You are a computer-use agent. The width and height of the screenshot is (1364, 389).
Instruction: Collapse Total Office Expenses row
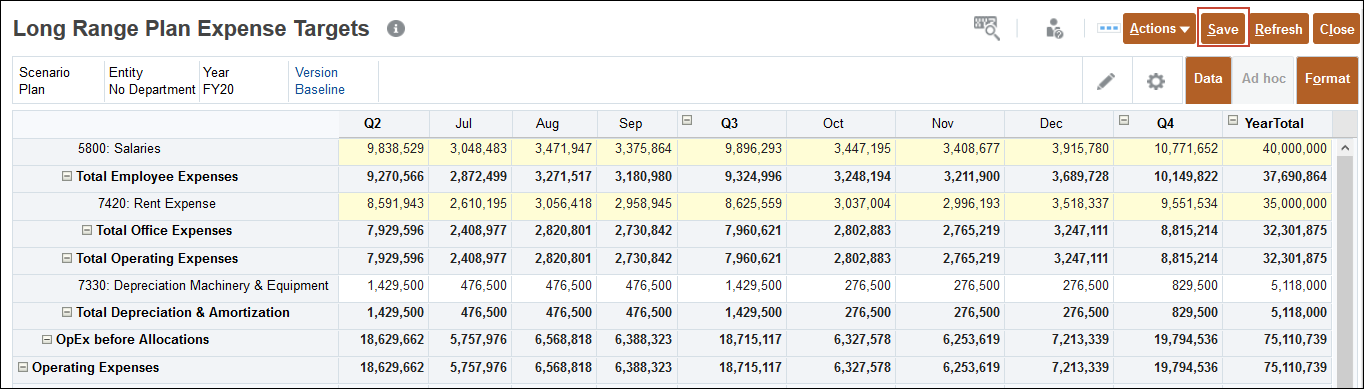coord(87,231)
